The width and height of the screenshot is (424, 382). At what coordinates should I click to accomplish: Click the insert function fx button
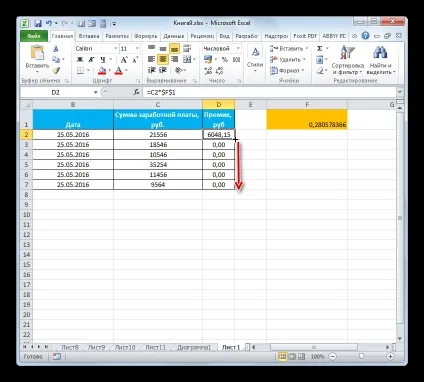[136, 92]
